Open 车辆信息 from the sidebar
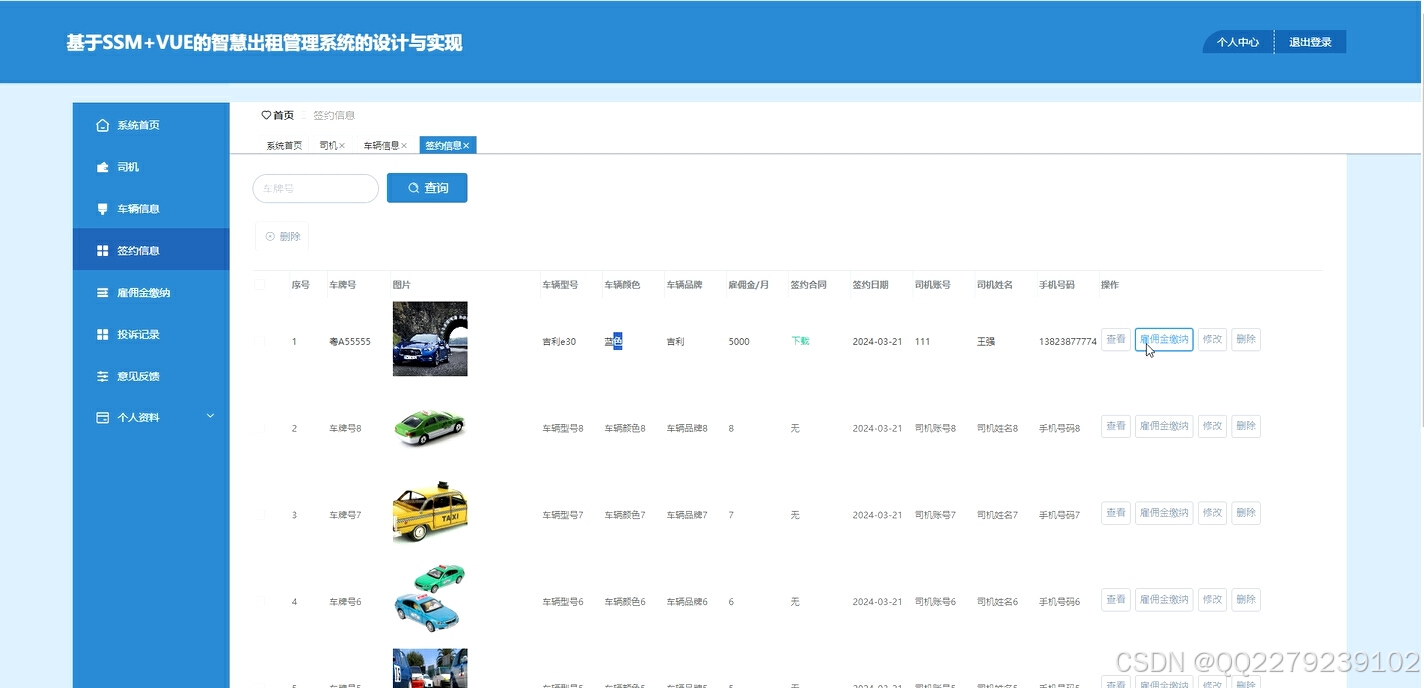This screenshot has height=688, width=1424. pyautogui.click(x=102, y=208)
